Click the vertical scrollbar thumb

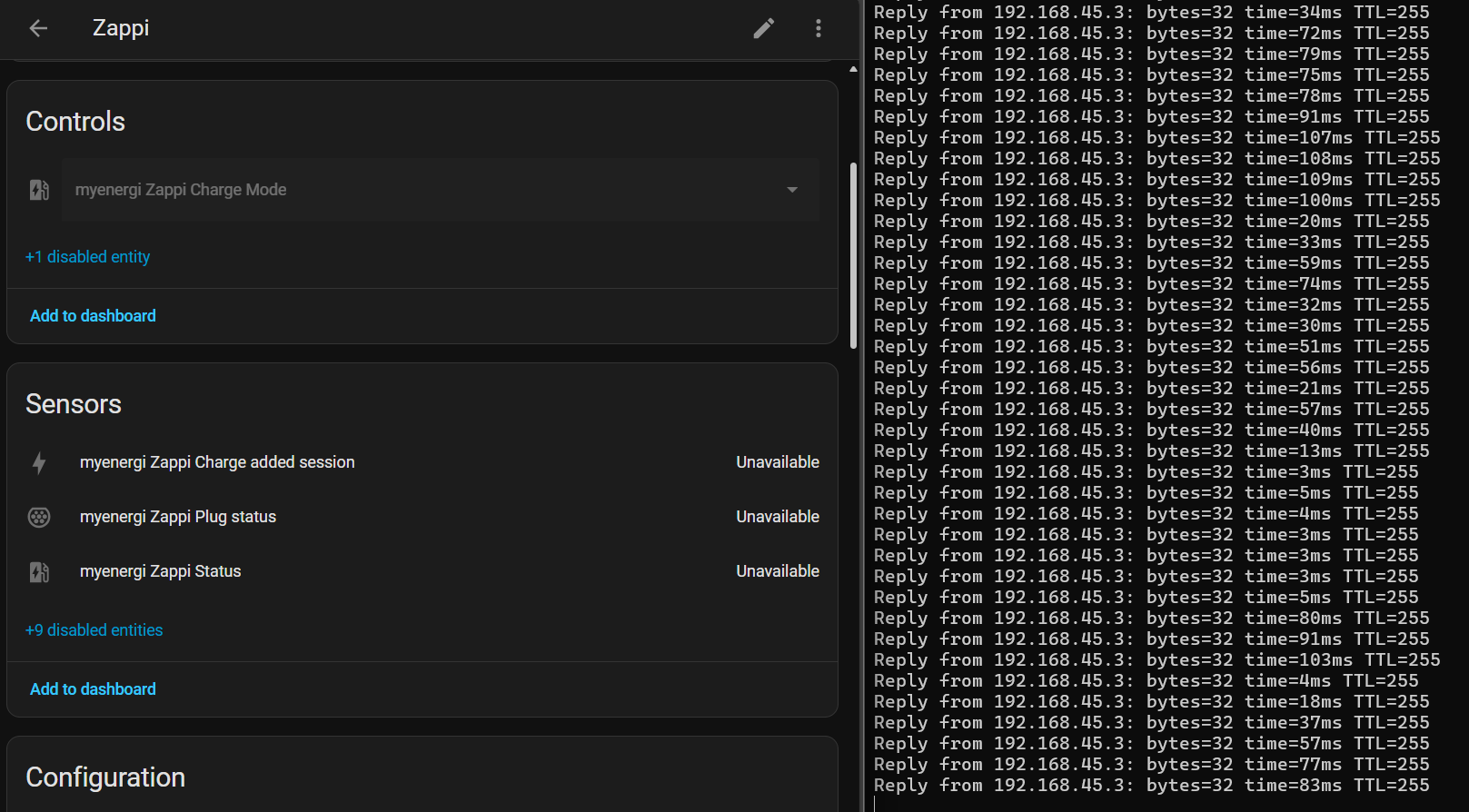tap(853, 254)
